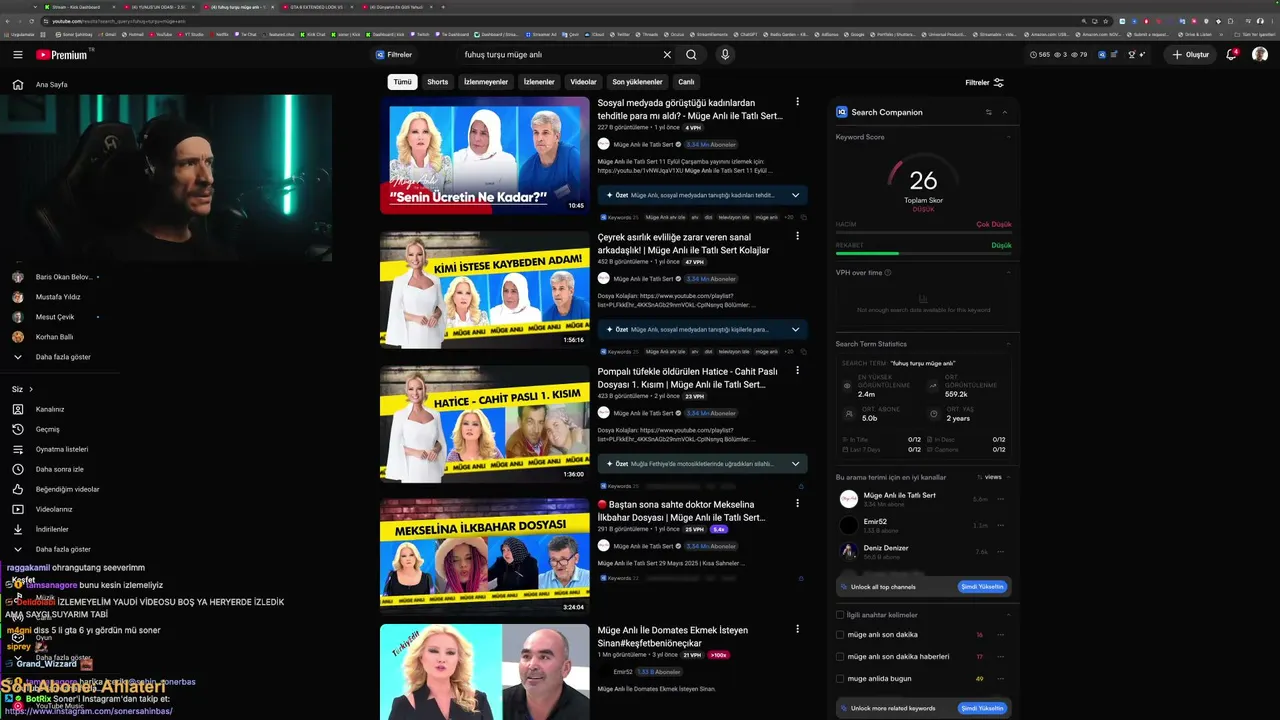
Task: Go to YouTube Premium home via logo
Action: (63, 55)
